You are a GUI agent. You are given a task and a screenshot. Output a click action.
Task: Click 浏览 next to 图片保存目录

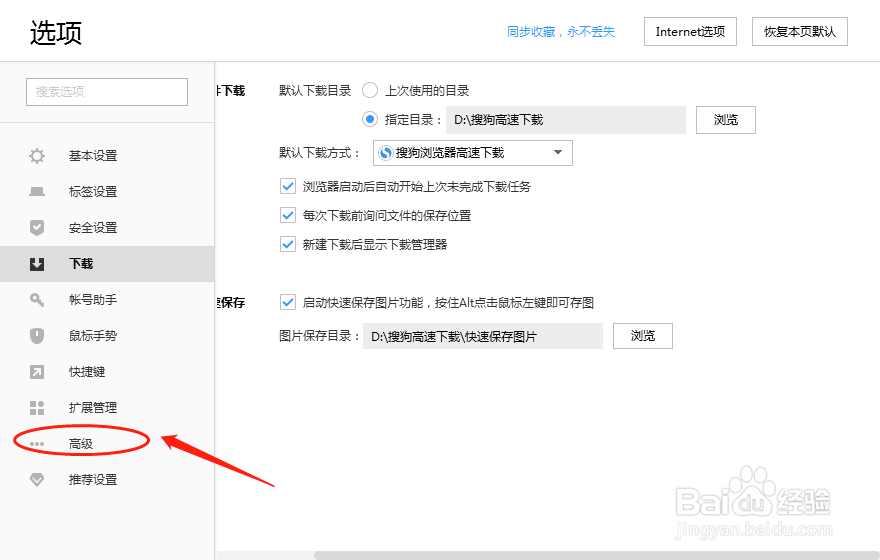pyautogui.click(x=643, y=336)
